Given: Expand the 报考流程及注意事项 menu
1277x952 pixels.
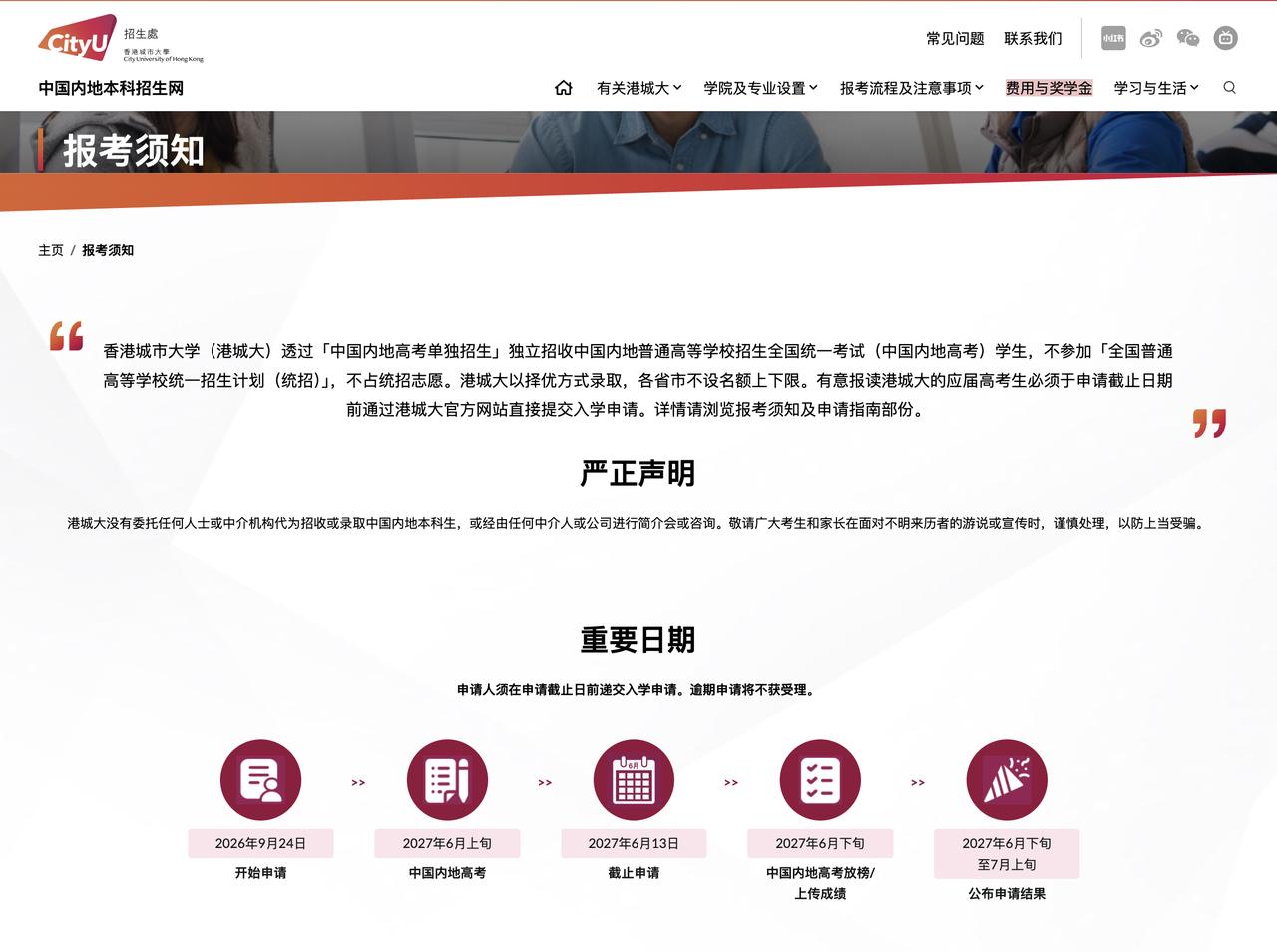Looking at the screenshot, I should tap(912, 88).
